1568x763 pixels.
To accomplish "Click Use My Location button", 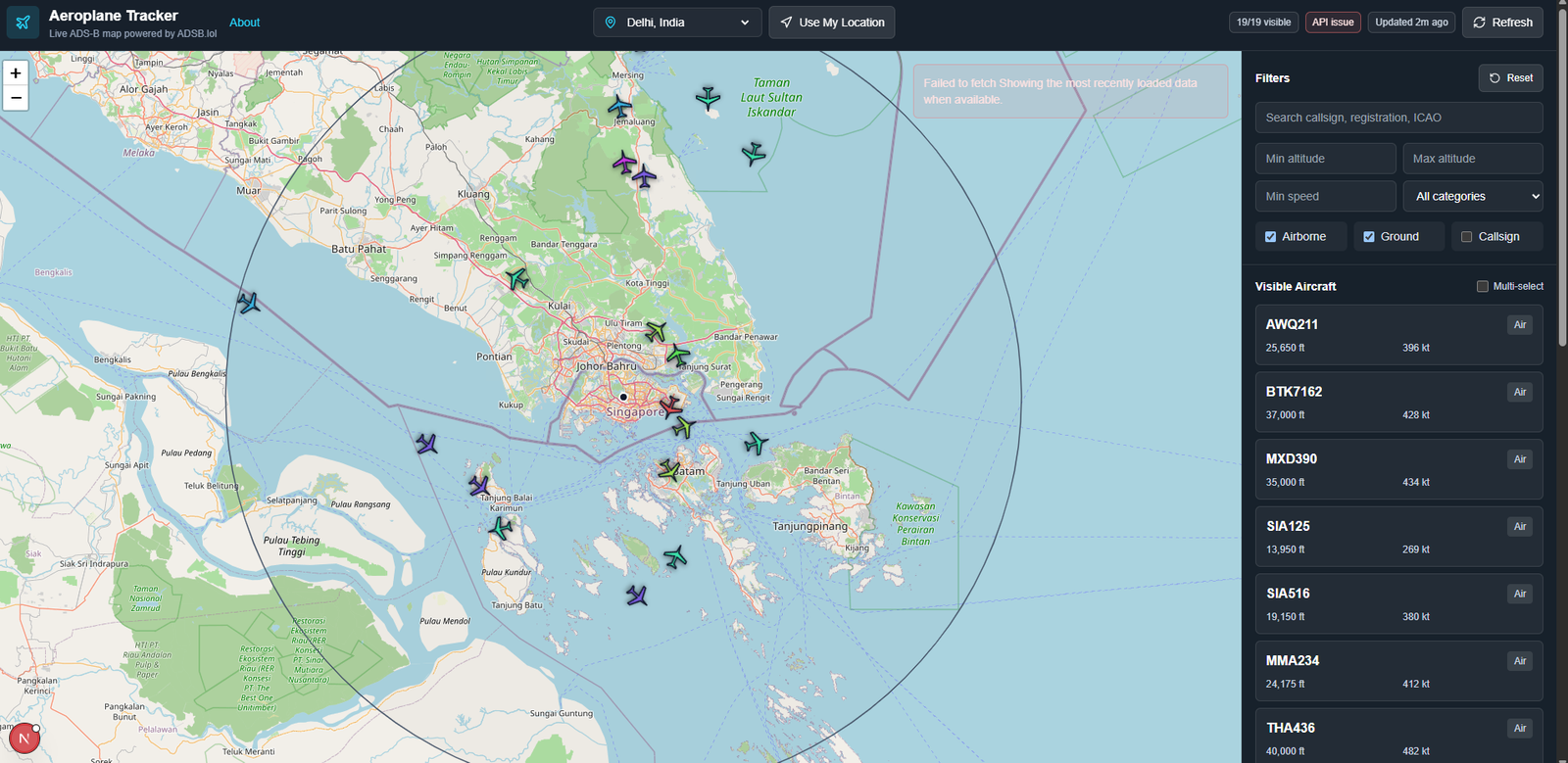I will tap(831, 23).
